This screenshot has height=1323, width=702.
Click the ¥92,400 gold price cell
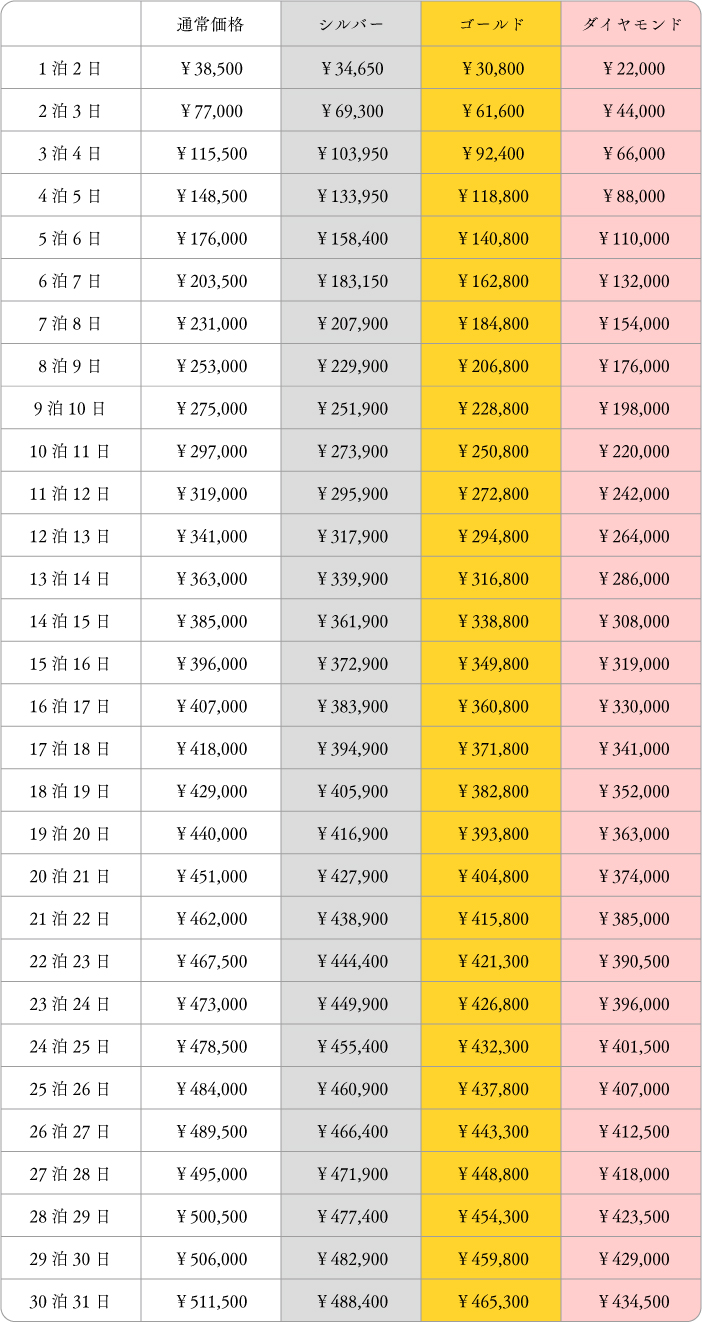(x=491, y=154)
